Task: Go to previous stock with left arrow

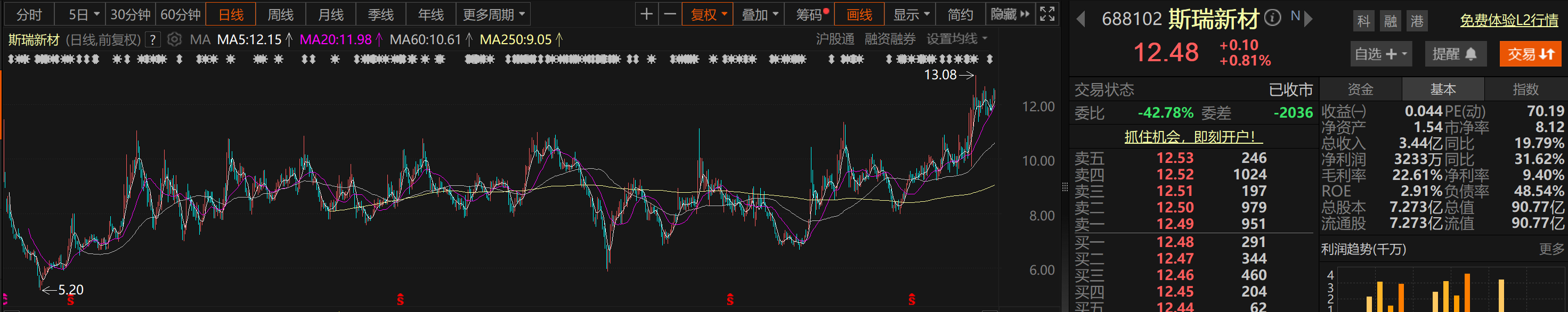Action: click(1081, 19)
